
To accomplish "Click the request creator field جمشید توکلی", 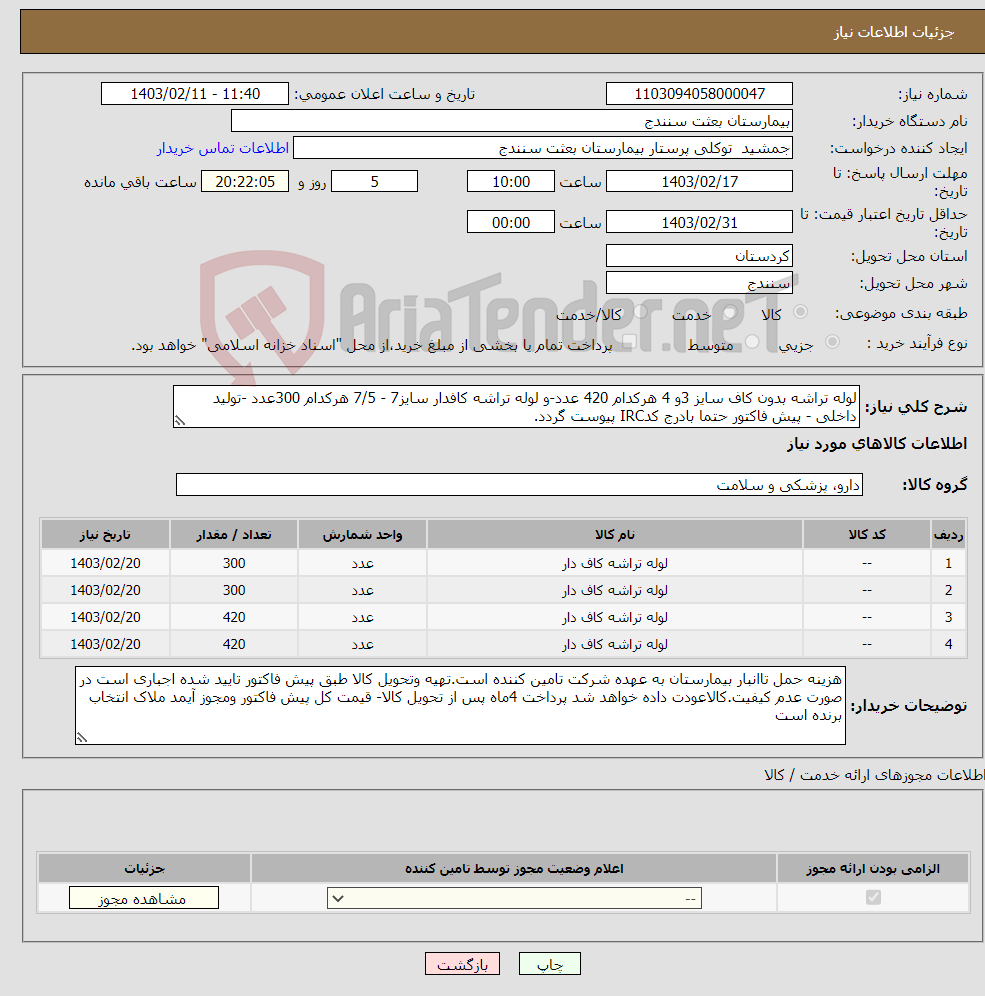I will 543,148.
